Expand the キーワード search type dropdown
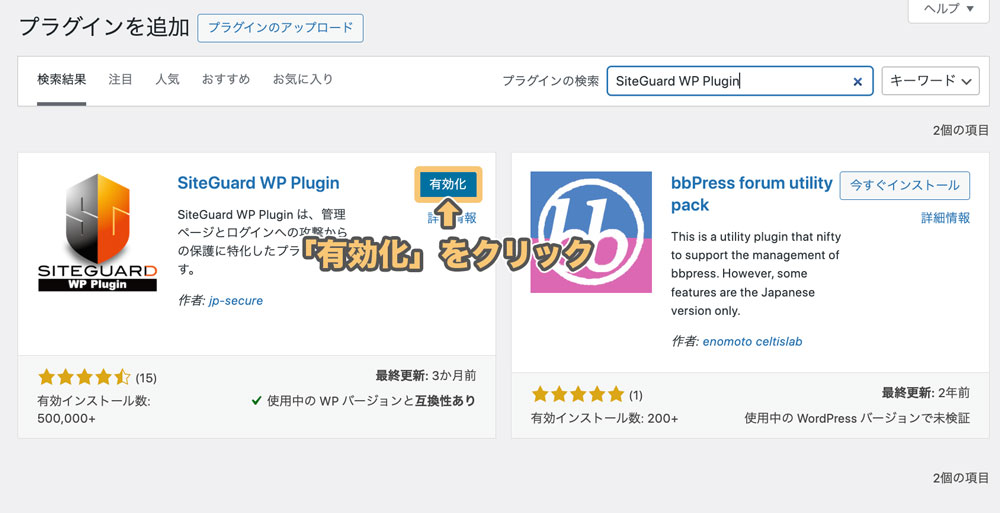Screen dimensions: 1000x513 (930, 81)
